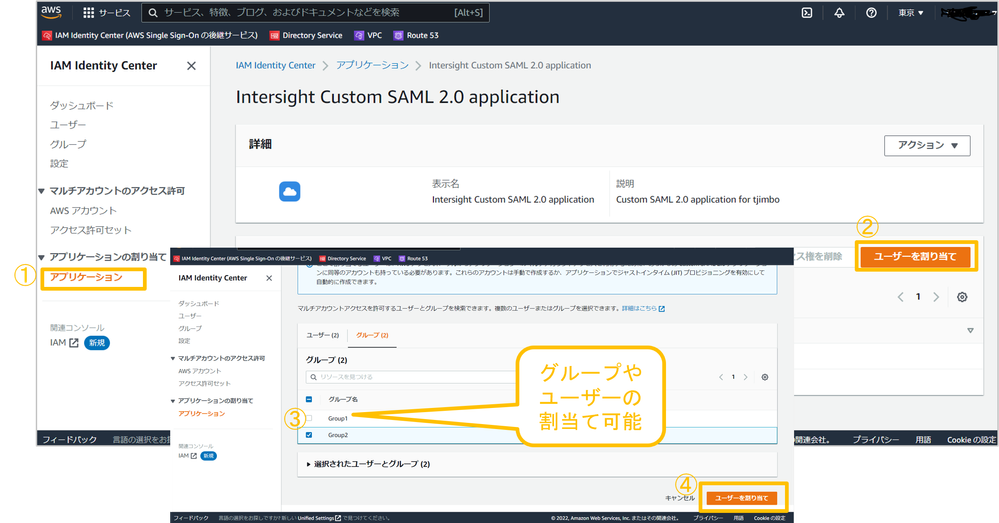
Task: Open ユーザー in the main window sidebar
Action: [x=68, y=124]
